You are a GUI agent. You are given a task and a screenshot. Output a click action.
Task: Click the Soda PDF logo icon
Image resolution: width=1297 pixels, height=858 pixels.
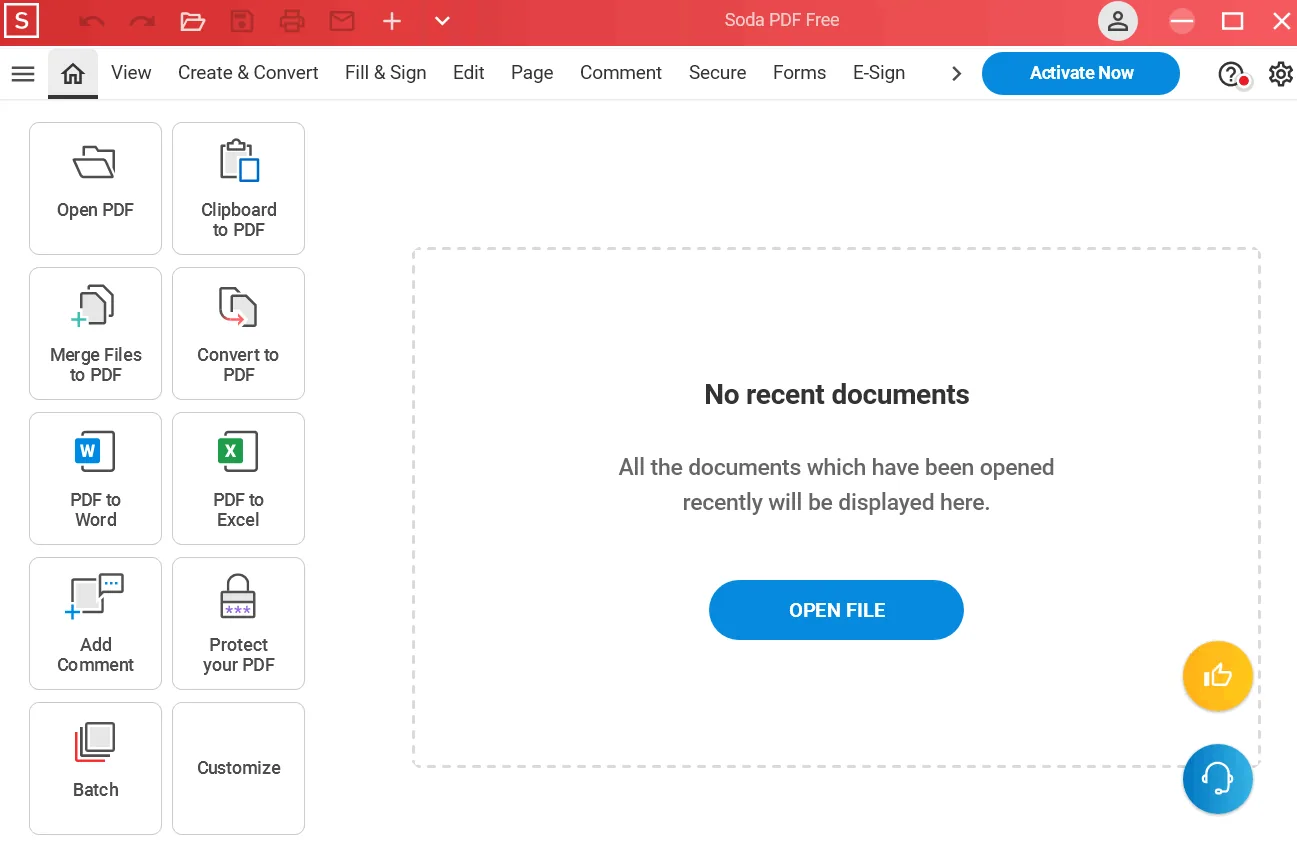point(22,21)
